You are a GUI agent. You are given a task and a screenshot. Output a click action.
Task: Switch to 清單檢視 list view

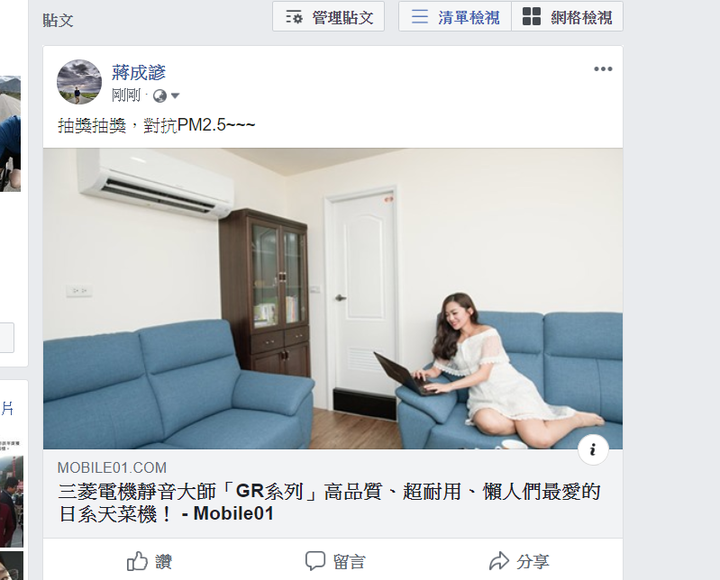(455, 17)
